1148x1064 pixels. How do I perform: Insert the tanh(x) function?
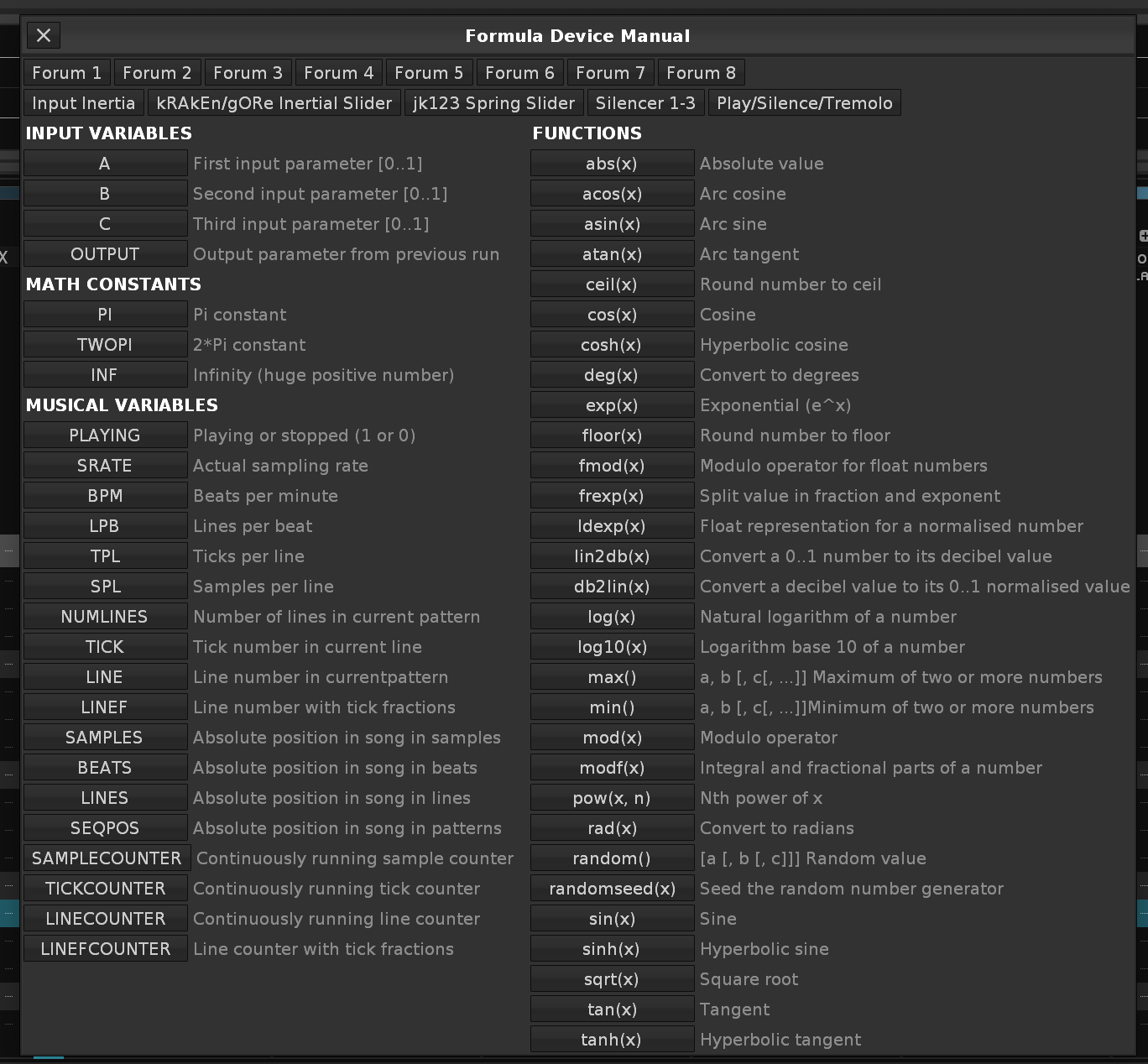tap(612, 1040)
